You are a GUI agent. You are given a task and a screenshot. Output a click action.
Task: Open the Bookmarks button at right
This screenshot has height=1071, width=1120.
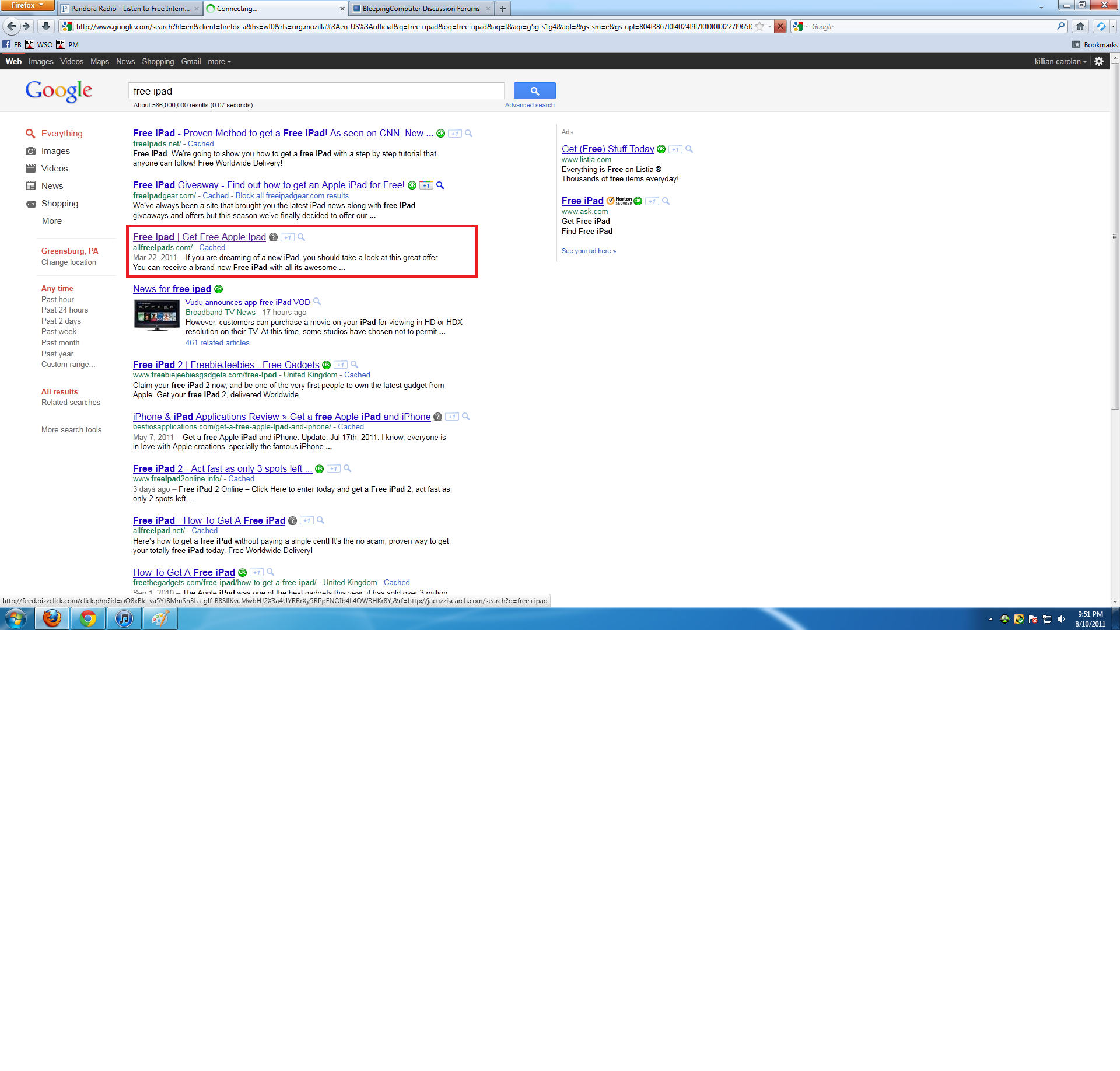click(x=1095, y=44)
